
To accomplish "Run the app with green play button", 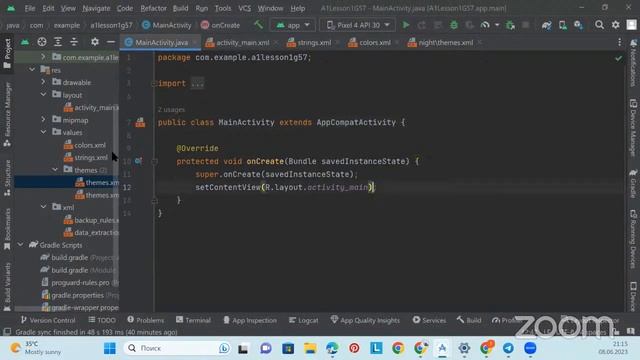I will pyautogui.click(x=406, y=25).
